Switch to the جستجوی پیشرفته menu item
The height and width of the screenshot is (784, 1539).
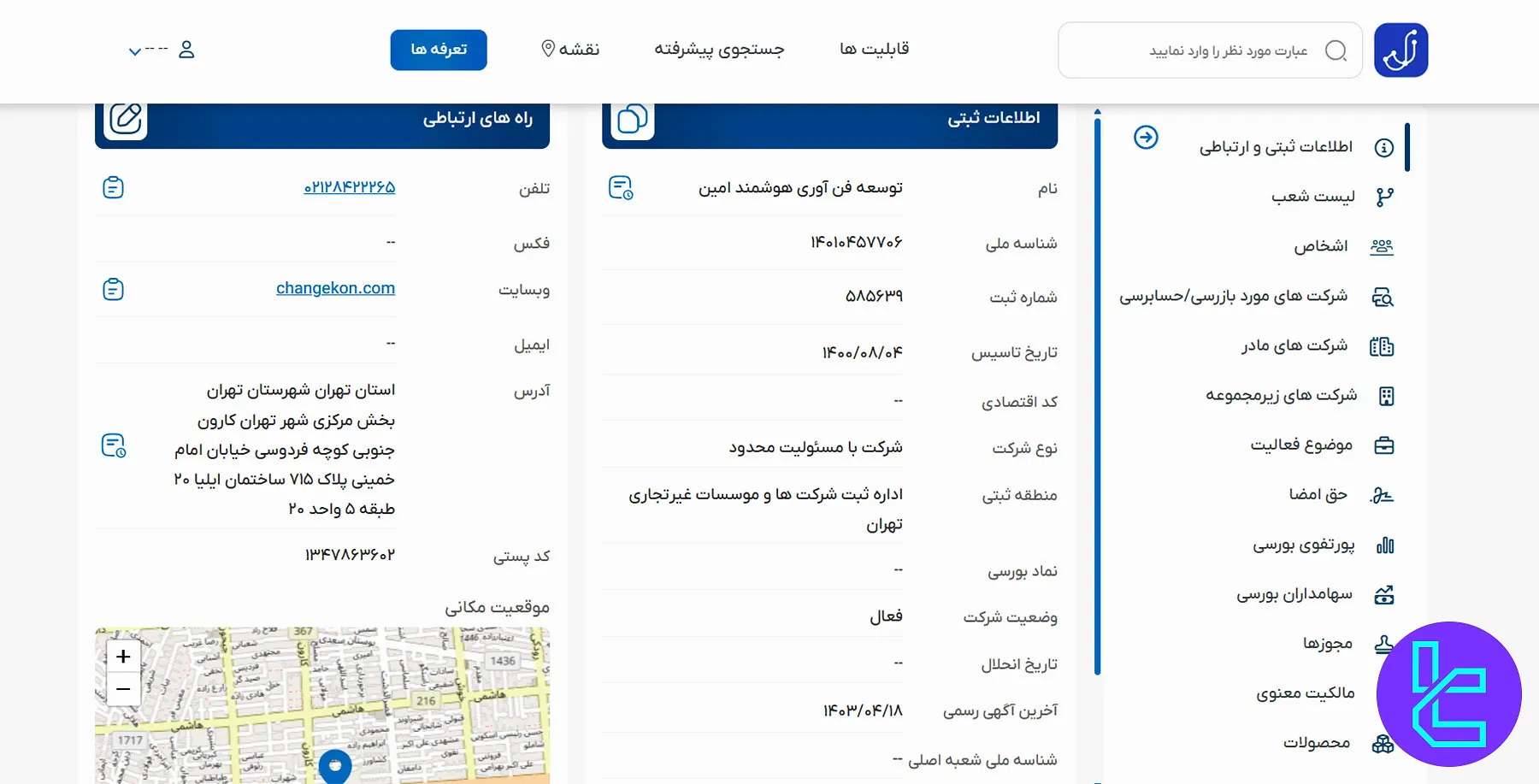[719, 49]
